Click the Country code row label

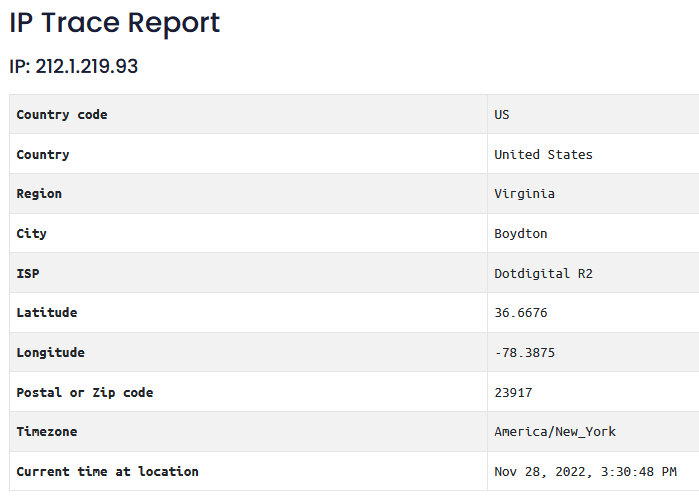[x=62, y=115]
